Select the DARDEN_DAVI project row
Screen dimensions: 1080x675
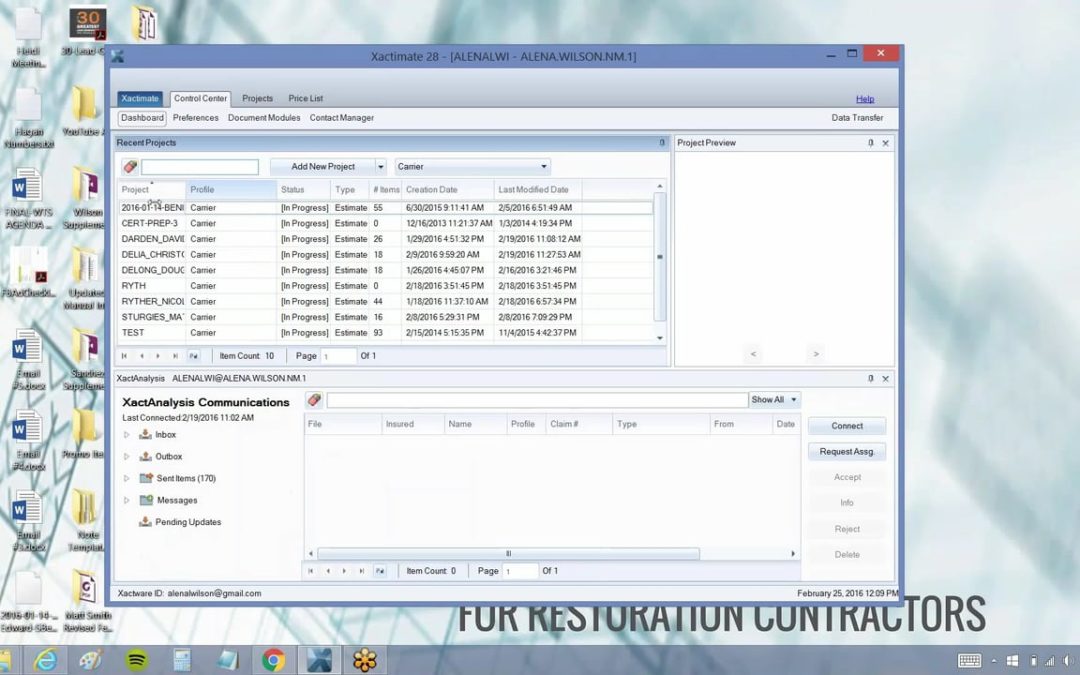click(x=385, y=239)
